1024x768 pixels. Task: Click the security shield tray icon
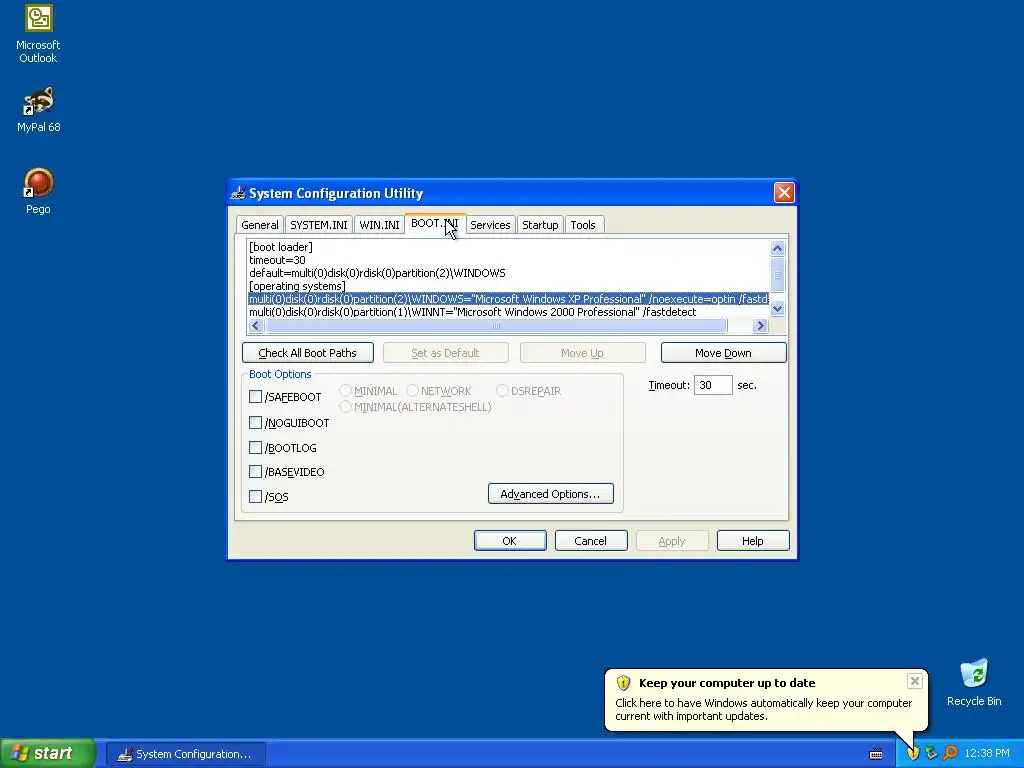tap(912, 754)
